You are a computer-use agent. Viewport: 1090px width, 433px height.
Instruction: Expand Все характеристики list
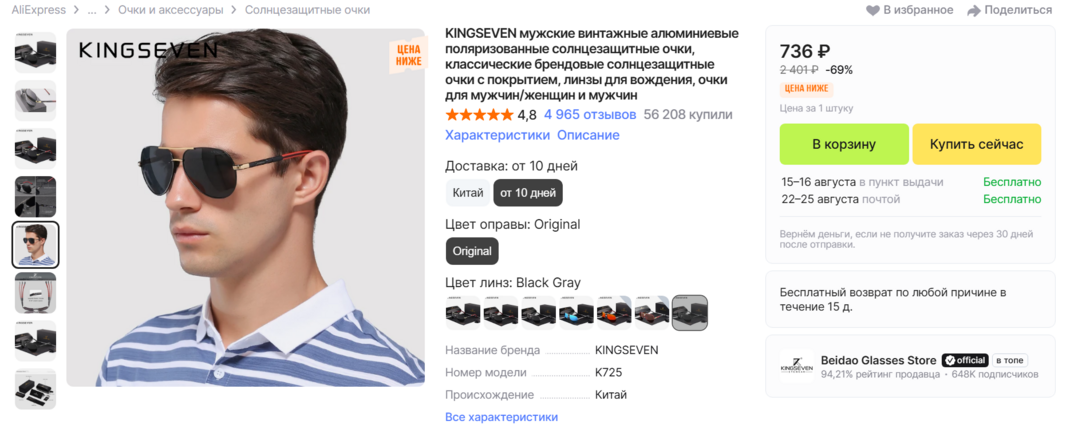pyautogui.click(x=501, y=417)
